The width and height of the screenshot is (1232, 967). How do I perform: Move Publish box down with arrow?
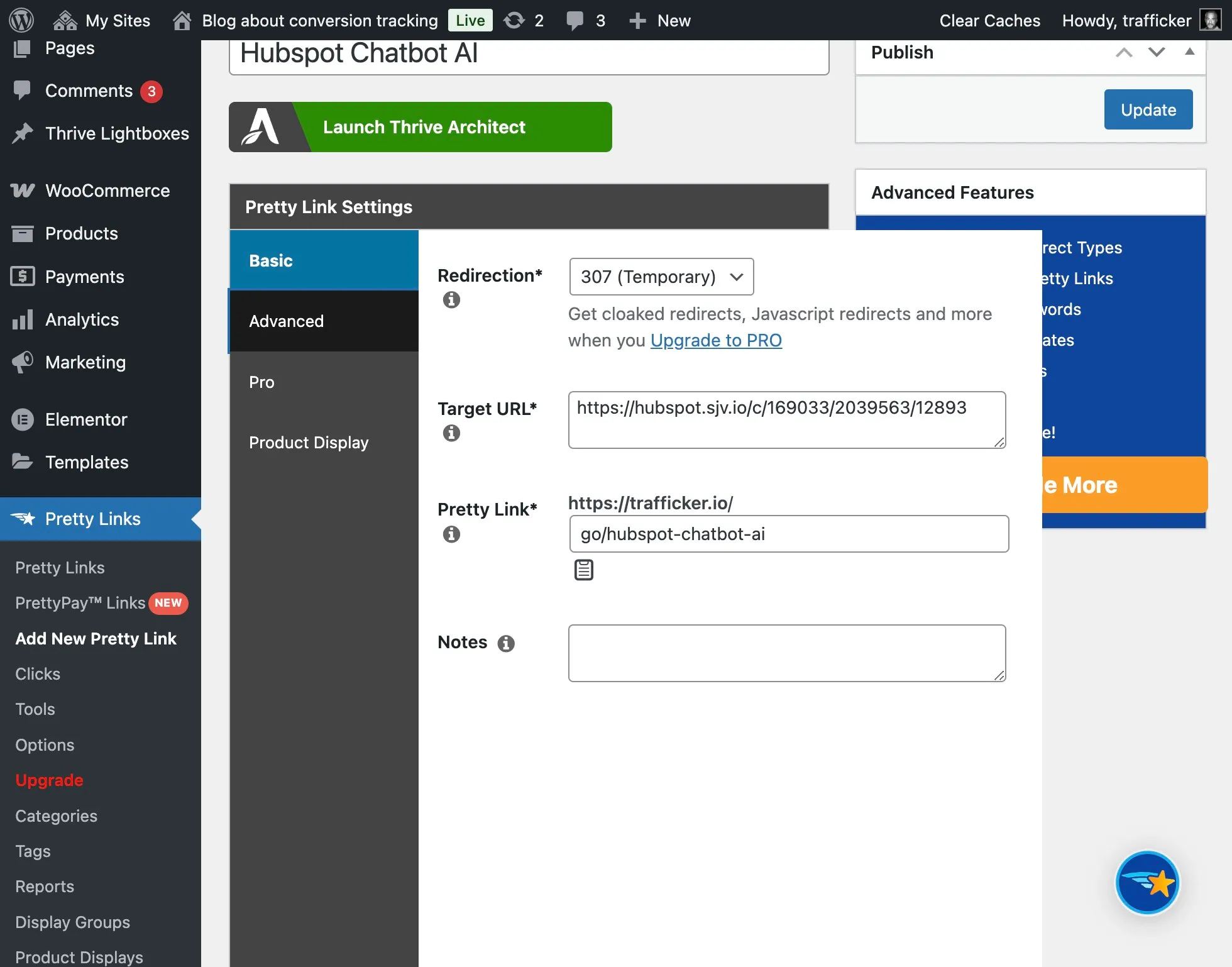point(1157,52)
